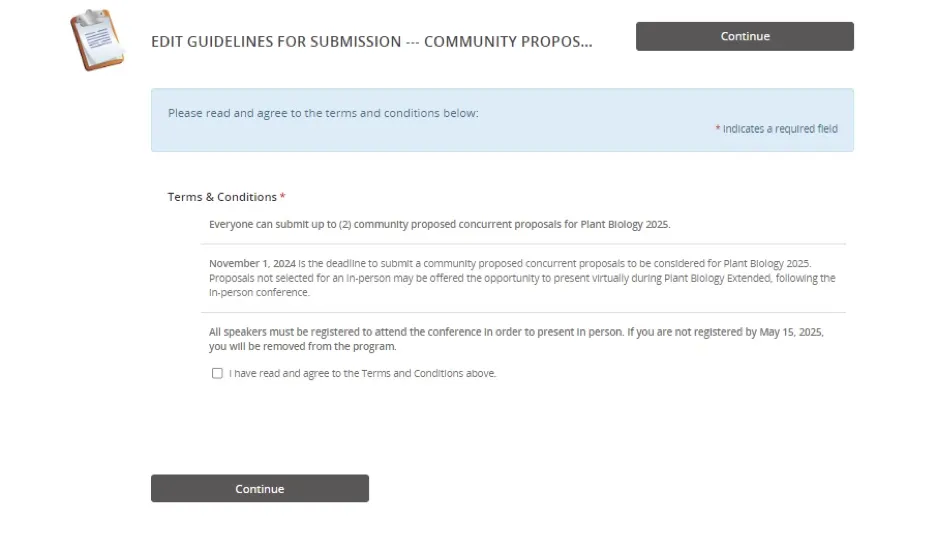Click the 'Terms & Conditions' field label
936x548 pixels.
tap(222, 197)
